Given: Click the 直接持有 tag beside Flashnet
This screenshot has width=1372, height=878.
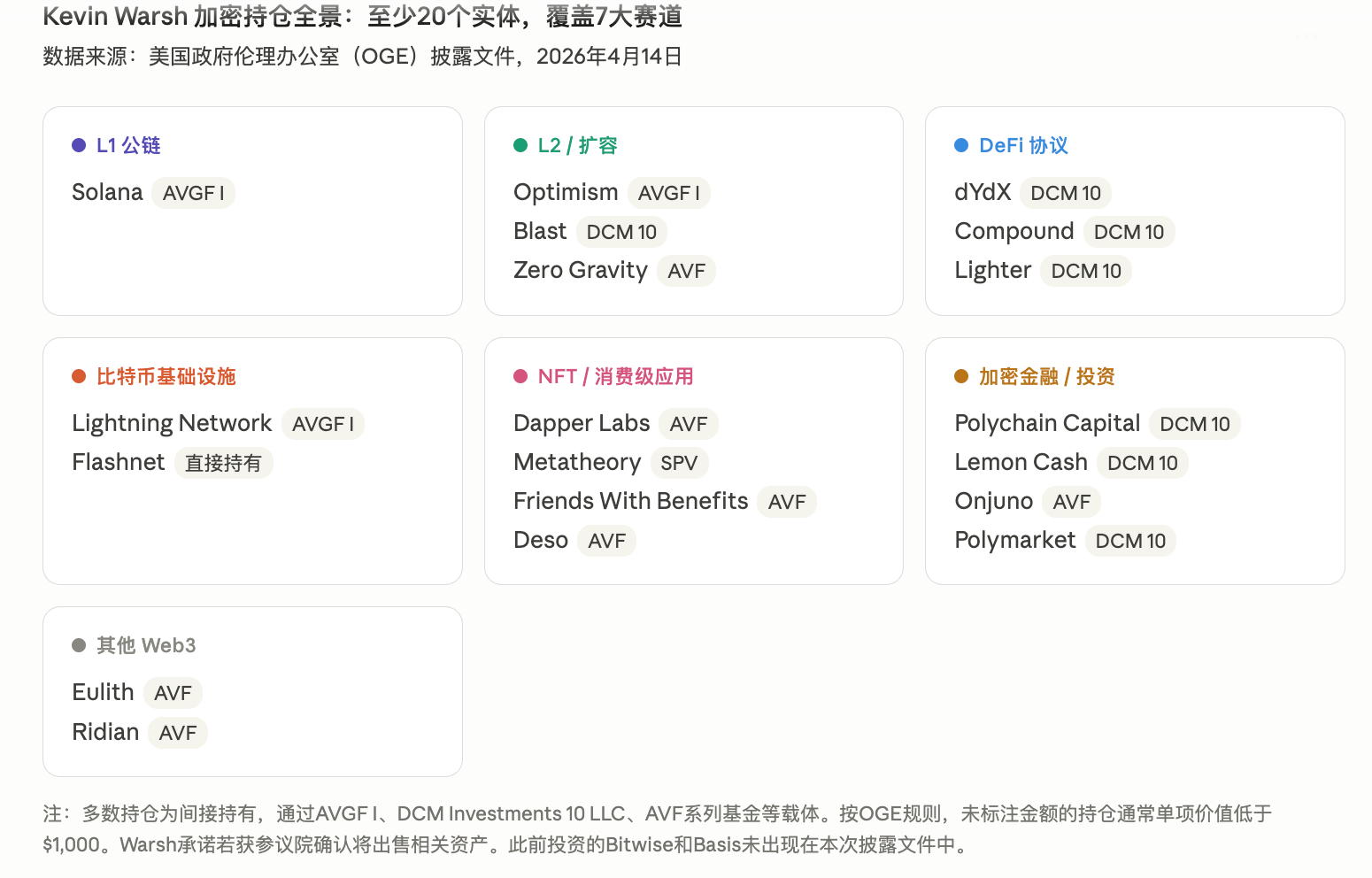Looking at the screenshot, I should point(223,463).
